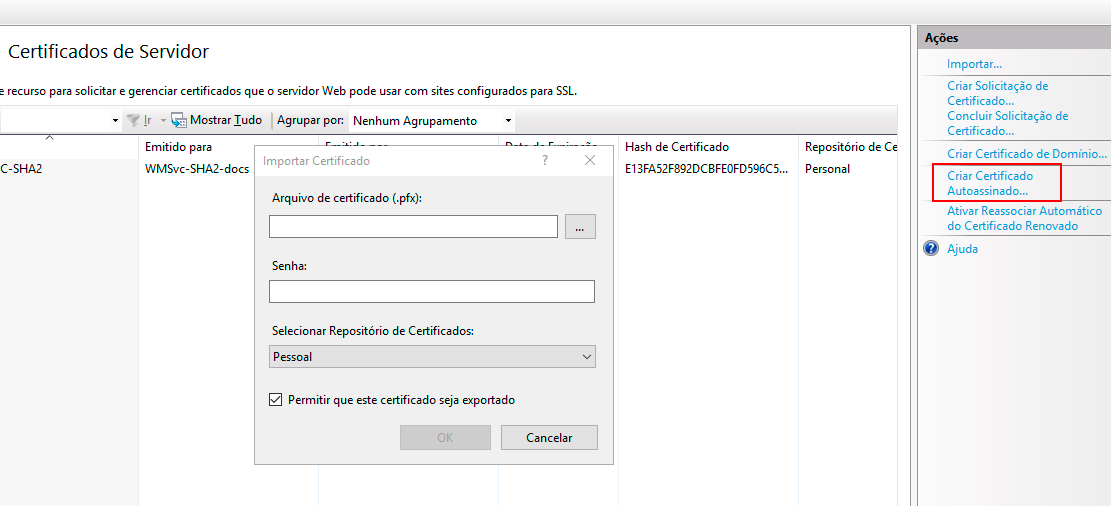Click Concluir Solicitação de Certificado link
The height and width of the screenshot is (506, 1111).
coord(1008,123)
